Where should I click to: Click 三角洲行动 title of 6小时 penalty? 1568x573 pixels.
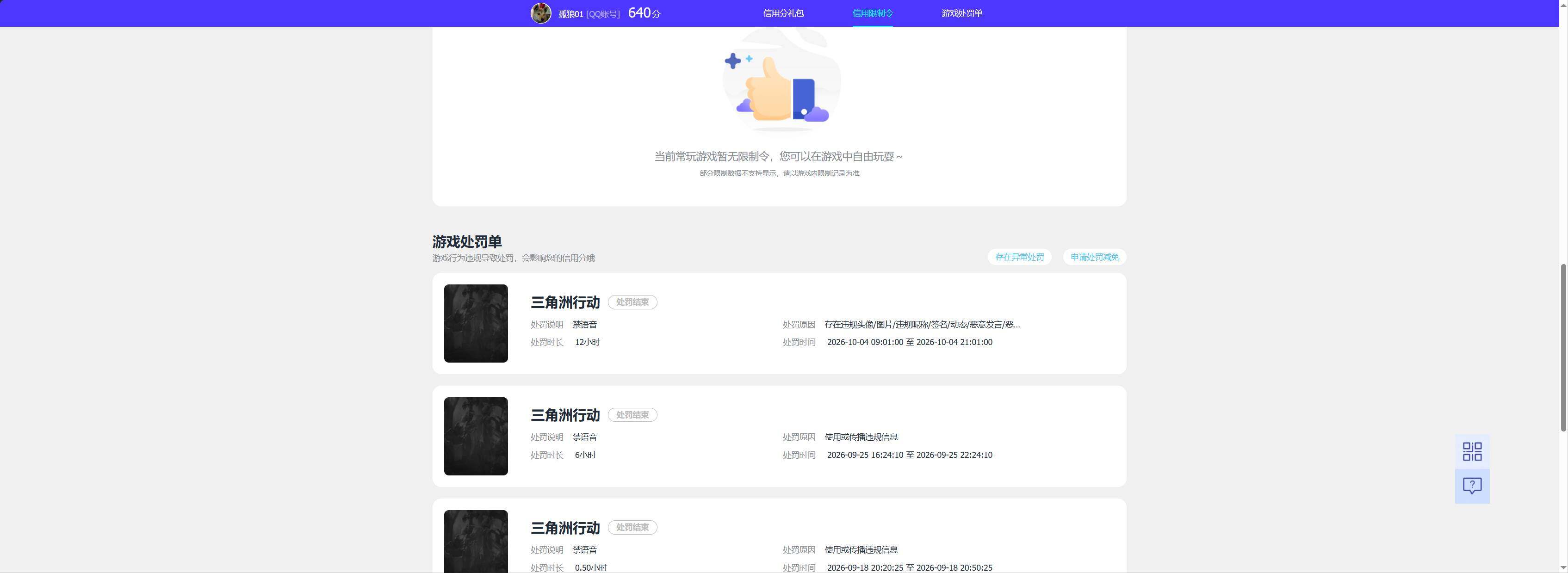click(565, 415)
